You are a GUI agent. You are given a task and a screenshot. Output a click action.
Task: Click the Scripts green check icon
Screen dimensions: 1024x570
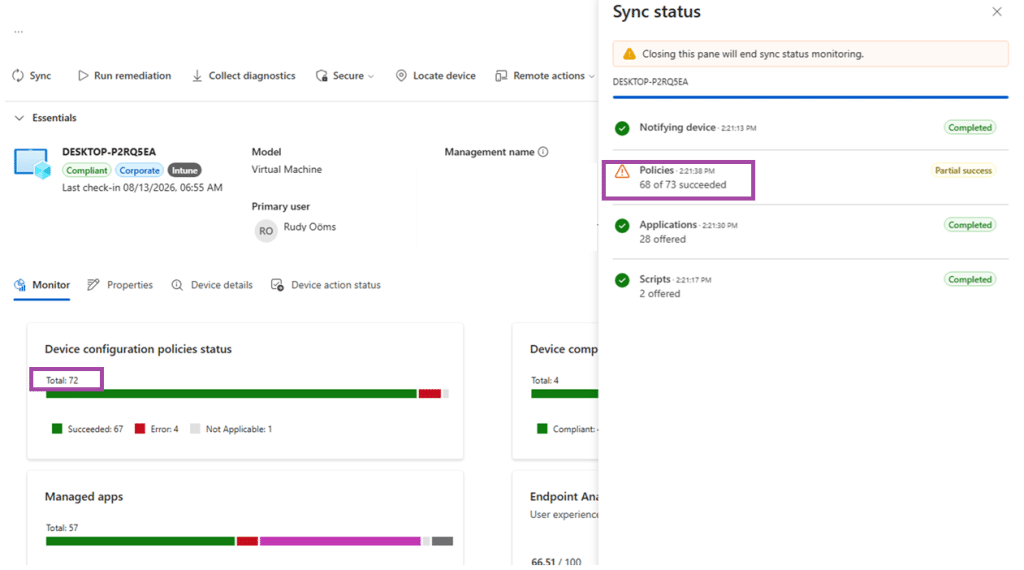coord(622,280)
